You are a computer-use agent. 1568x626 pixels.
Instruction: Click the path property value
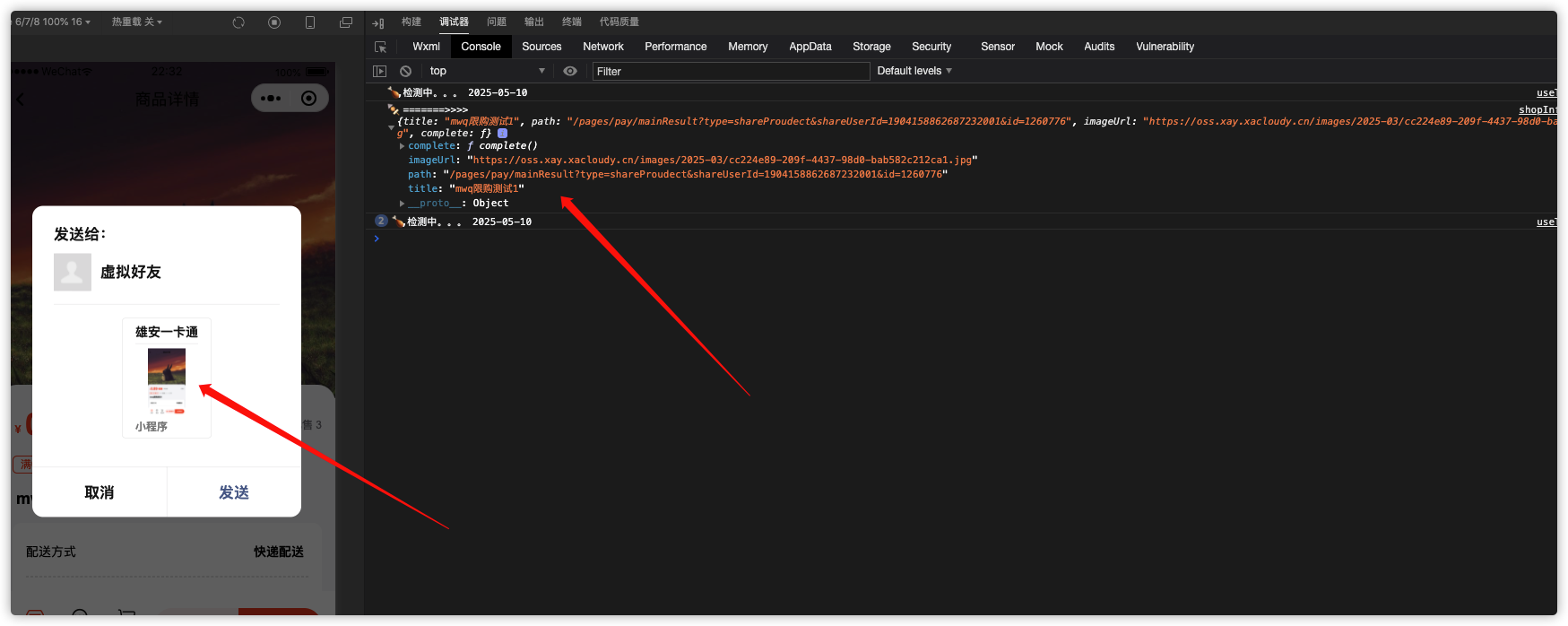696,174
